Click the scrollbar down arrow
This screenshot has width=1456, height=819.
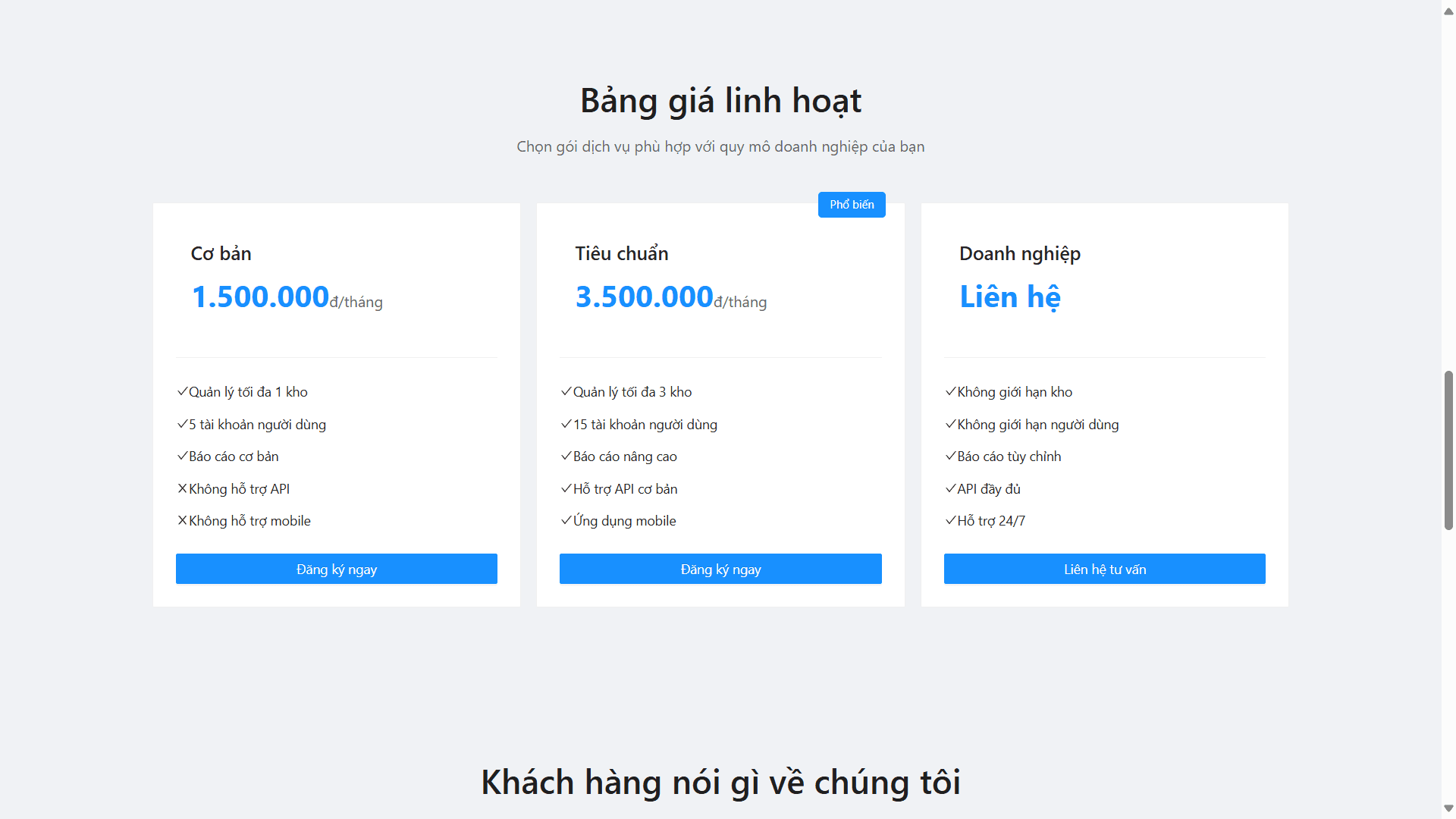(x=1448, y=808)
